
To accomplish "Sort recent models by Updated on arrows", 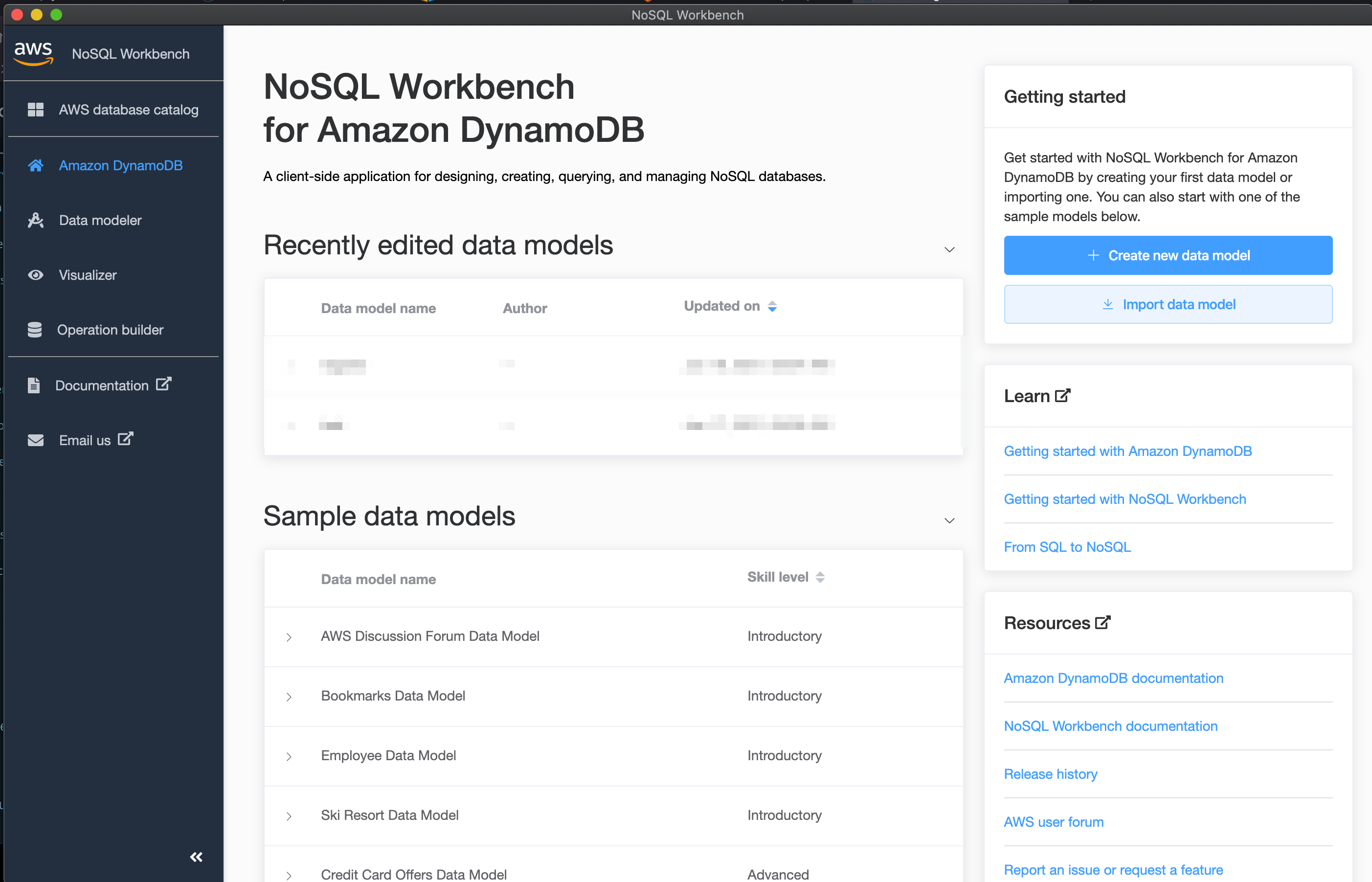I will pos(772,306).
